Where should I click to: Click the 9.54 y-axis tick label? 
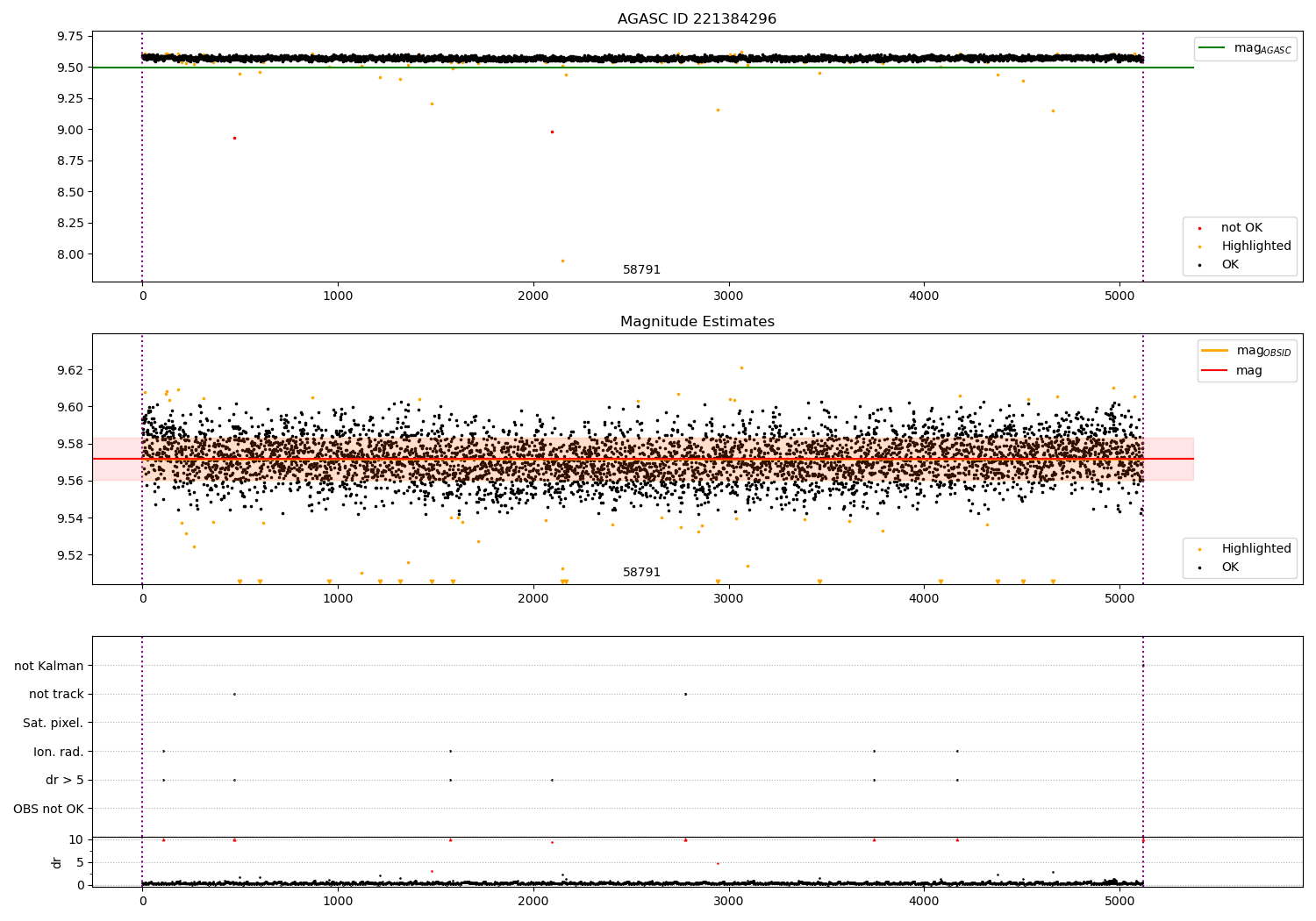pos(69,518)
